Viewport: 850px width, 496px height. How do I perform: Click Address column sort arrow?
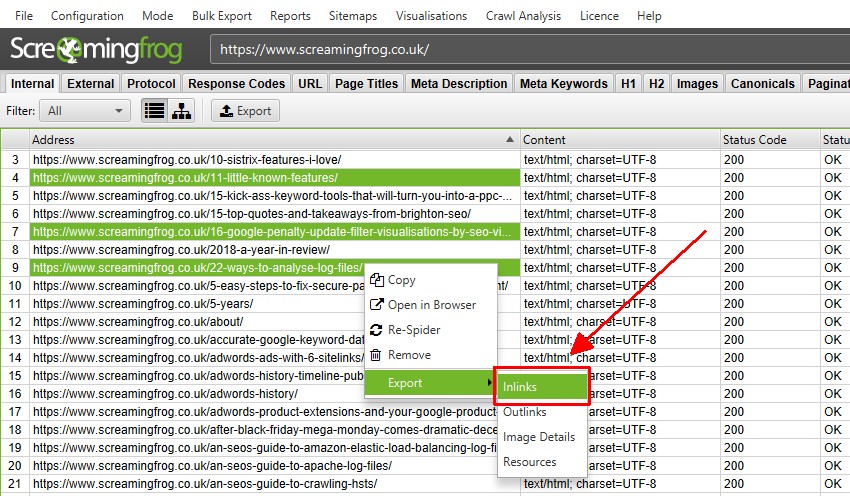click(510, 139)
